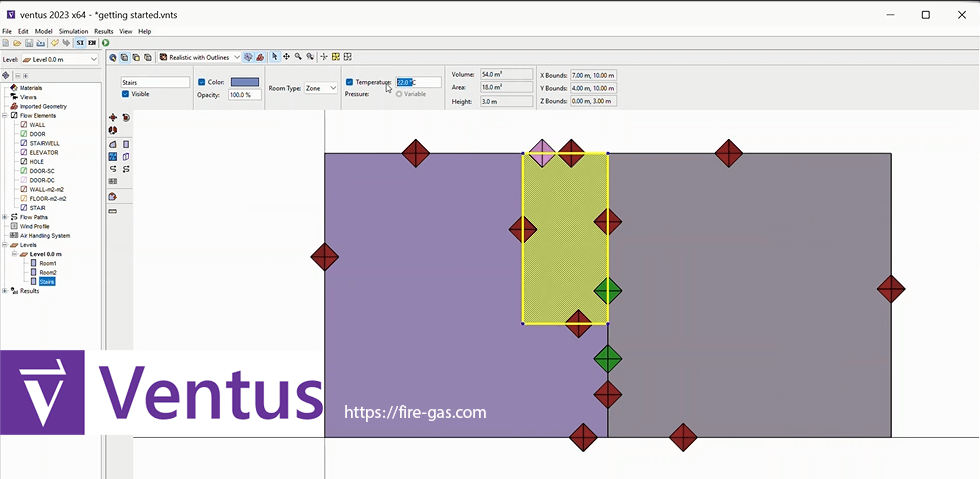Select Wind Profile in the tree

(34, 226)
